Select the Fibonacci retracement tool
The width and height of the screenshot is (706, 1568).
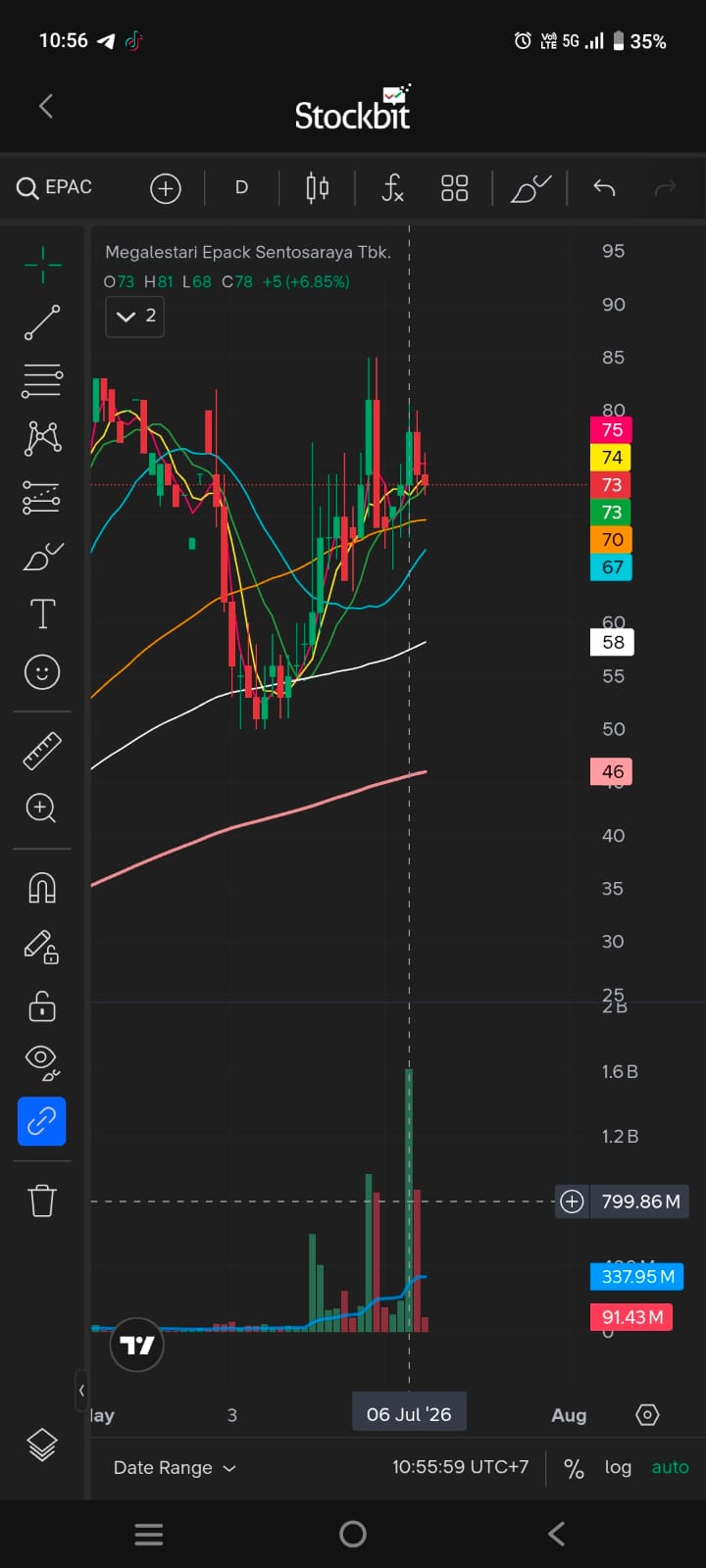pyautogui.click(x=42, y=380)
